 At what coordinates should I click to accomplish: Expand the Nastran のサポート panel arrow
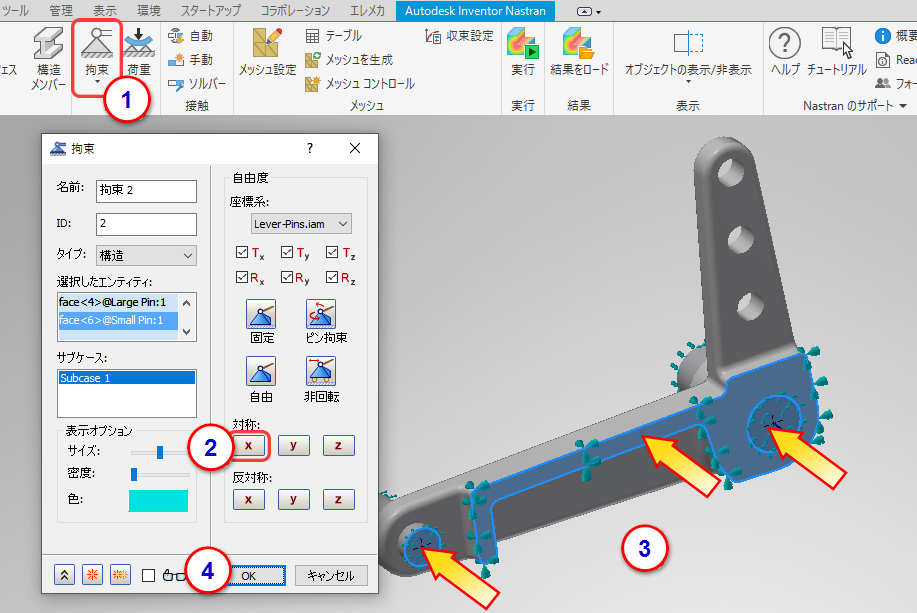(x=903, y=106)
